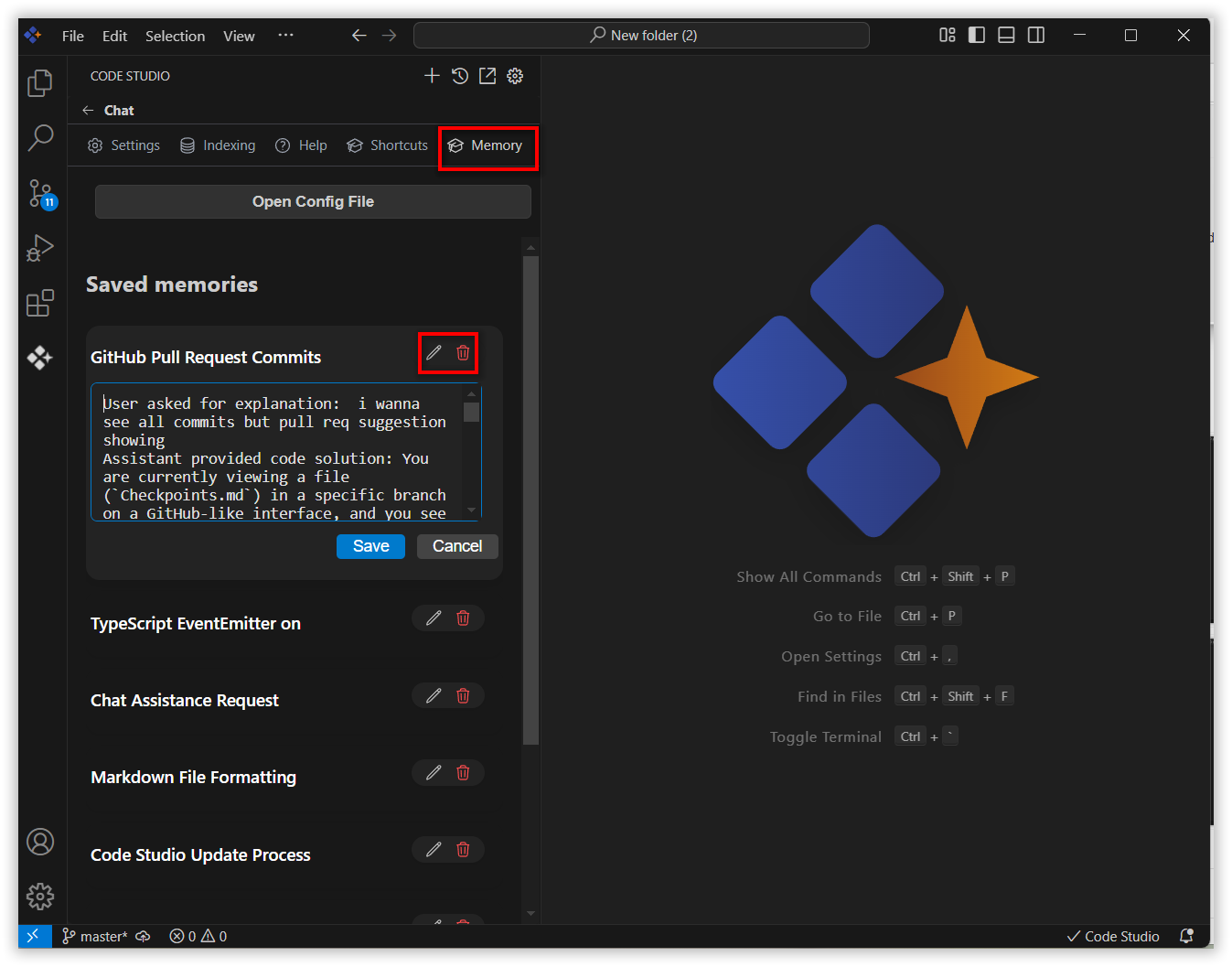Edit the TypeScript EventEmitter on memory
1232x967 pixels.
434,618
